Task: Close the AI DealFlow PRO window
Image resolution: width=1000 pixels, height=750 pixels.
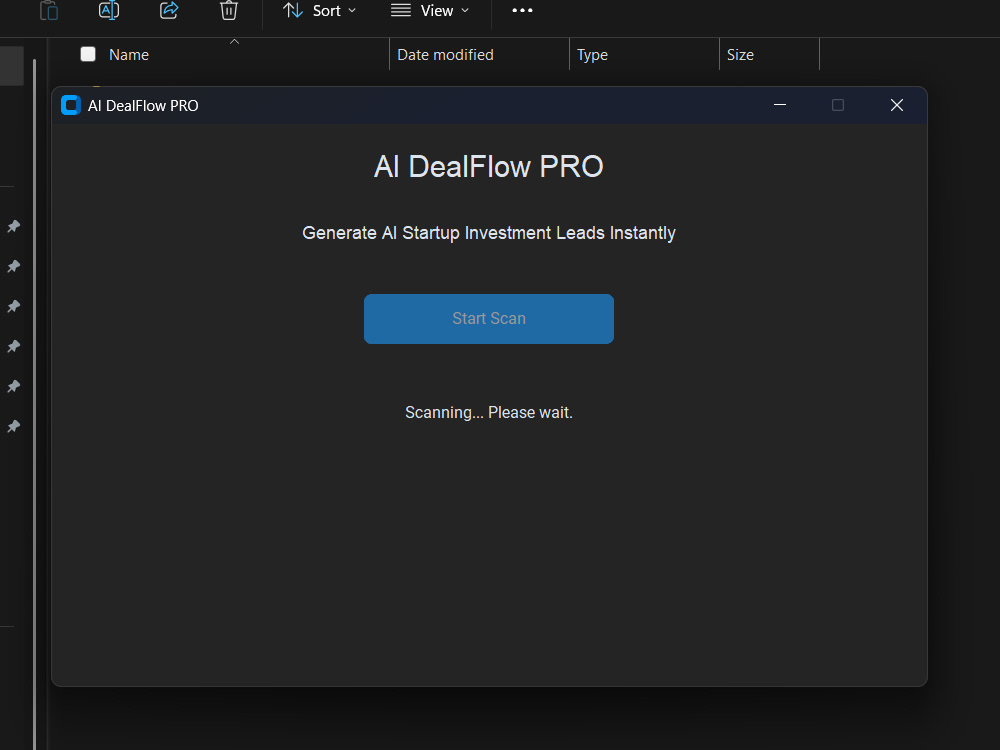Action: click(897, 105)
